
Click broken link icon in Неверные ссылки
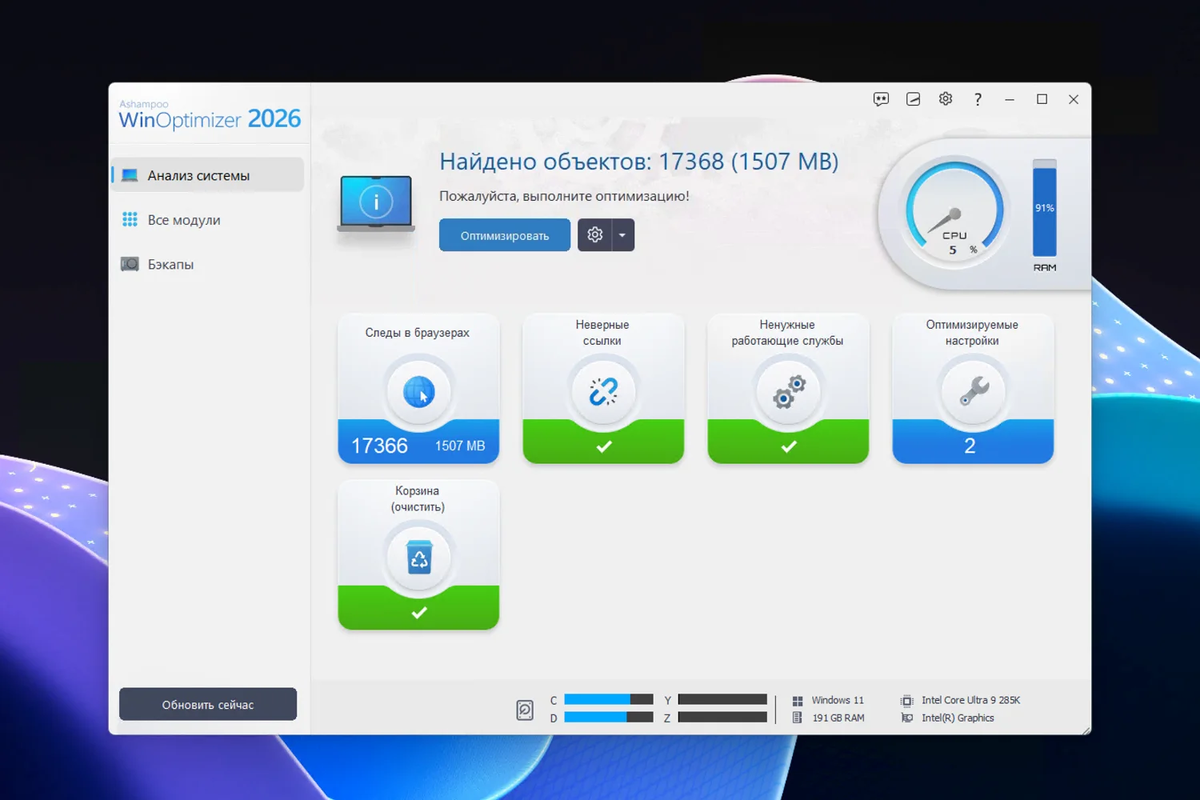click(603, 392)
